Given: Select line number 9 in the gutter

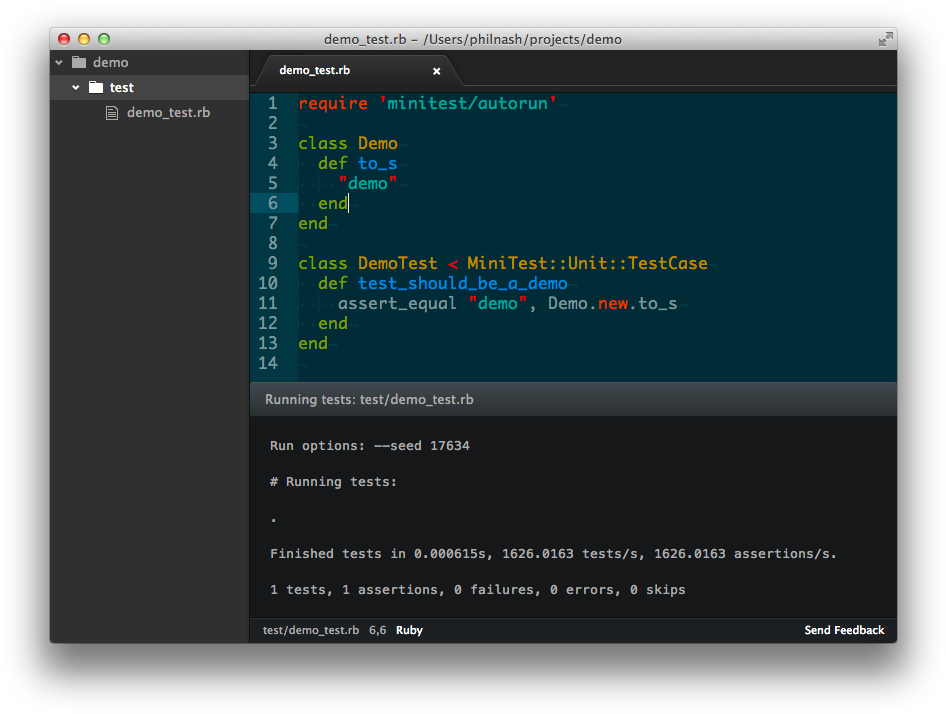Looking at the screenshot, I should [x=273, y=263].
